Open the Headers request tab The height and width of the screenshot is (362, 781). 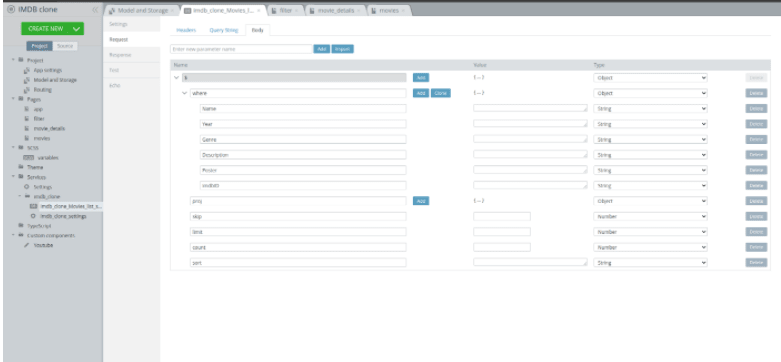pyautogui.click(x=186, y=30)
